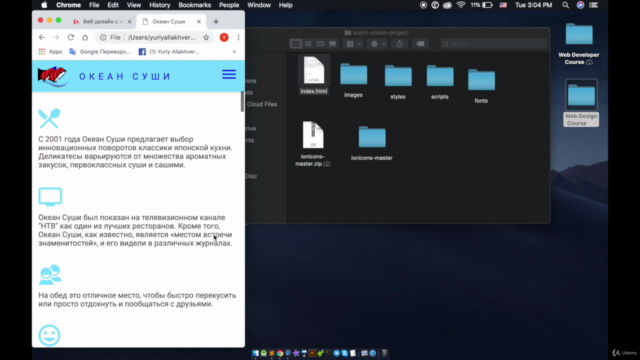Bookmark this page with the star icon
The height and width of the screenshot is (360, 640).
(x=206, y=38)
